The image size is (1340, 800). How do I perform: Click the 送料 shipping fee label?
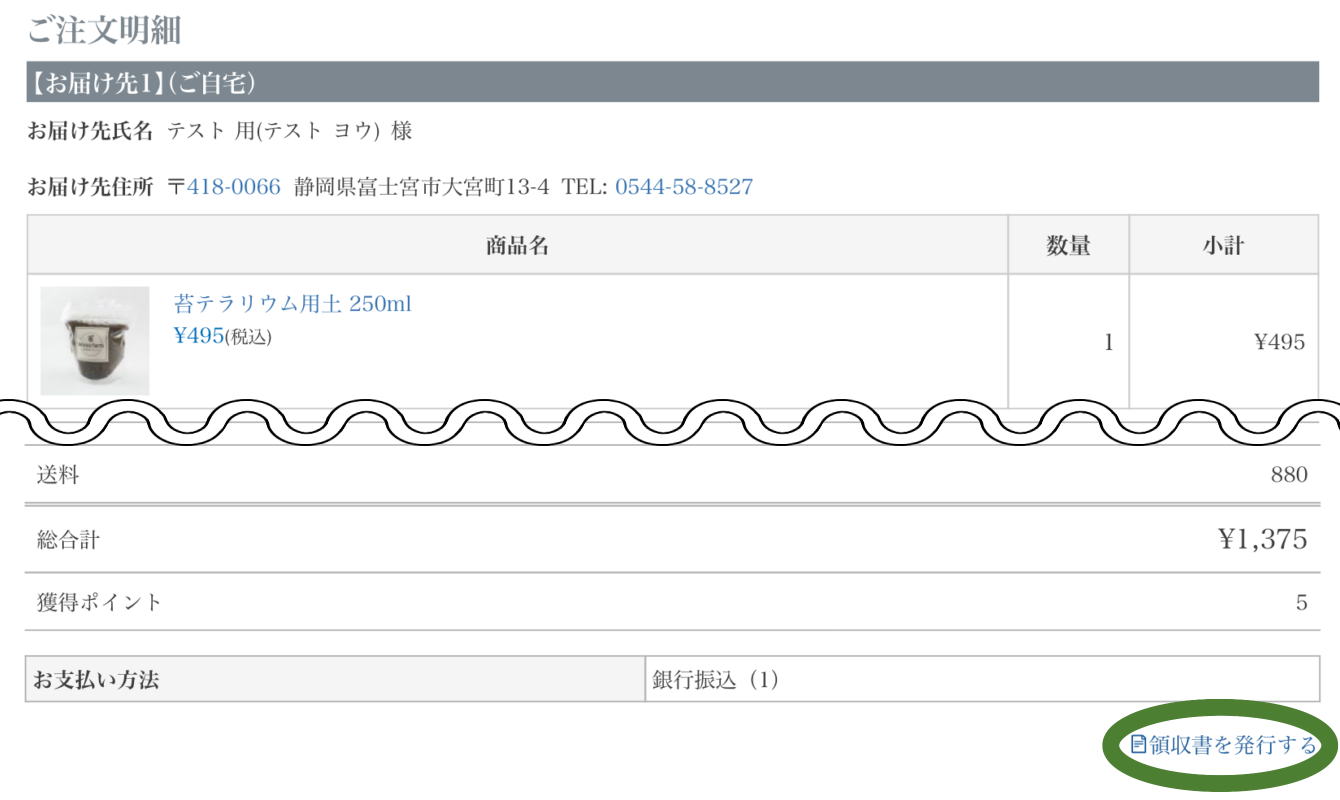pos(58,475)
